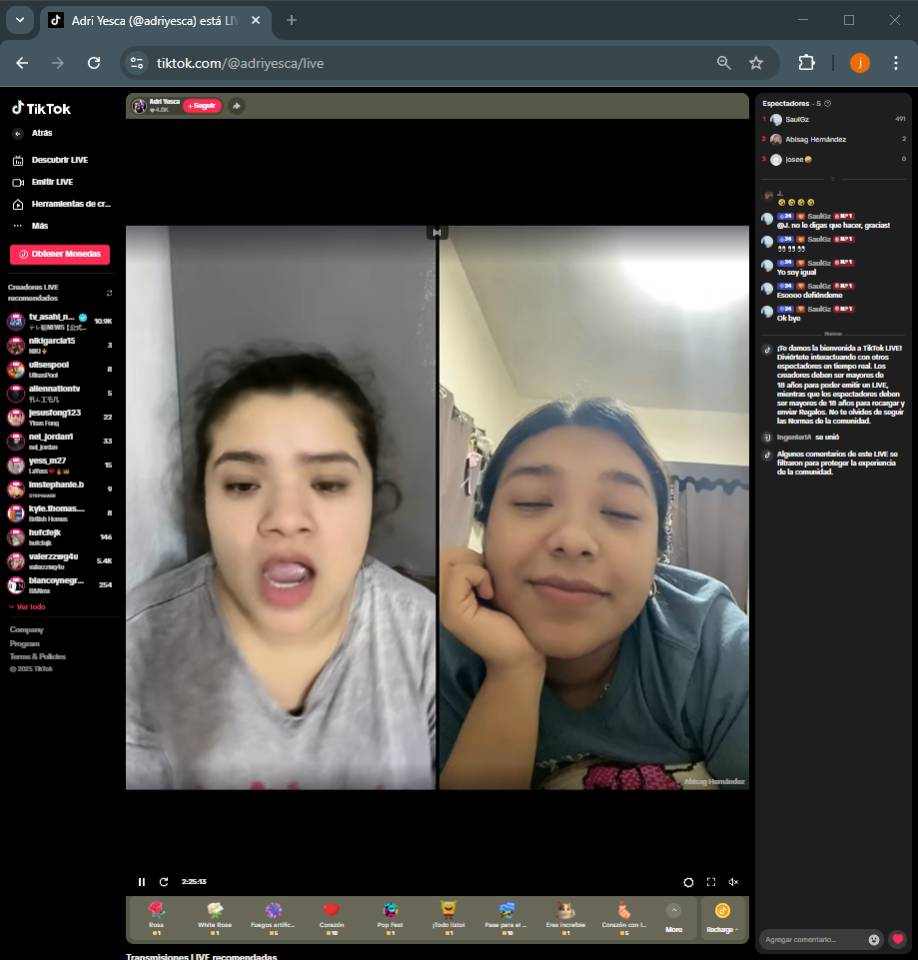Expand 'Ver todo' recommended creators
The width and height of the screenshot is (918, 960).
click(x=27, y=607)
